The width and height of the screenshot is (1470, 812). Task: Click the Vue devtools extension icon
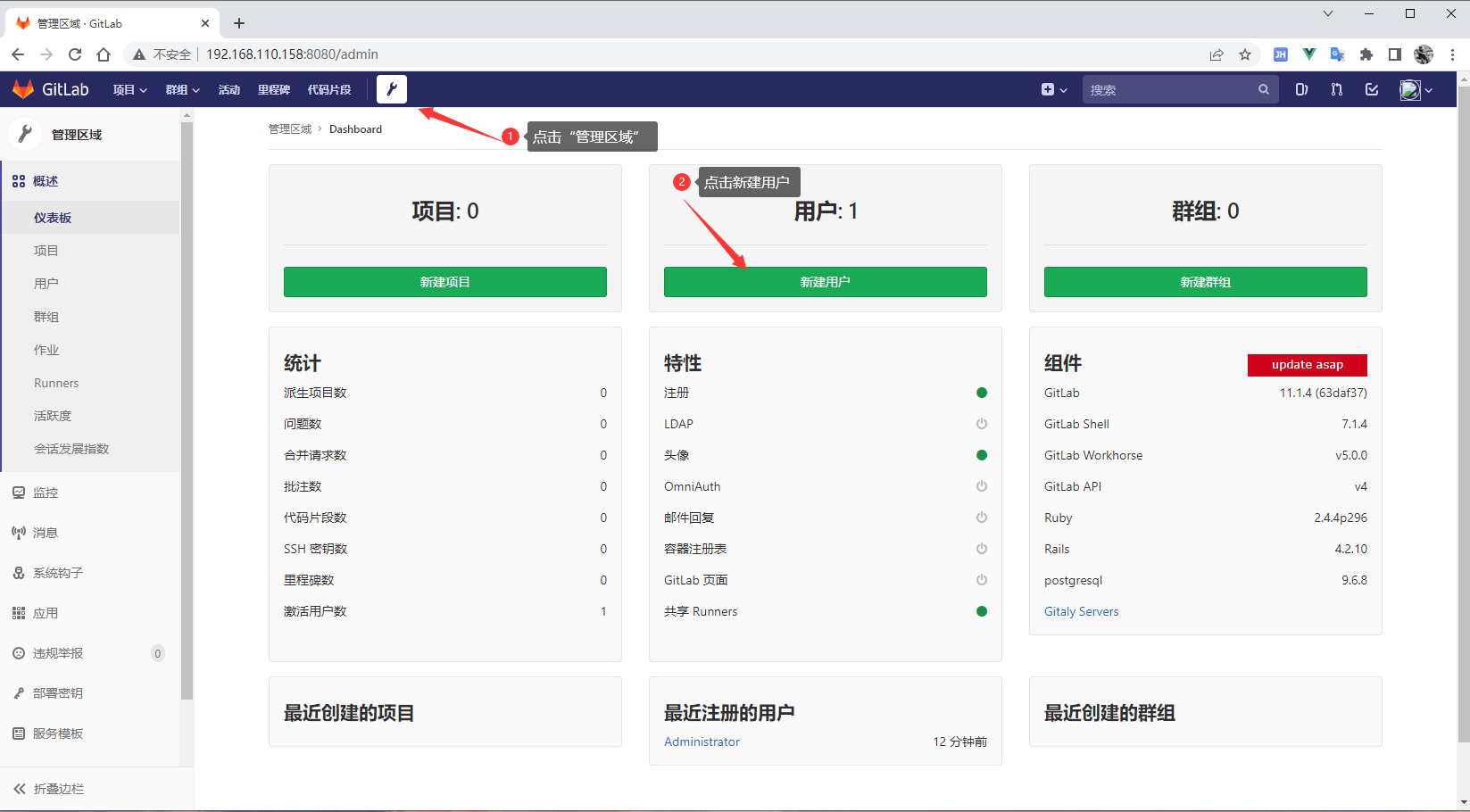point(1308,54)
